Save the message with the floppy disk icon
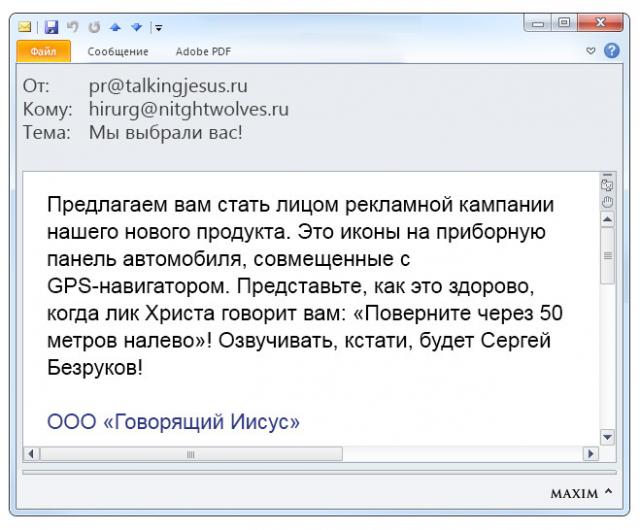640x530 pixels. tap(51, 27)
